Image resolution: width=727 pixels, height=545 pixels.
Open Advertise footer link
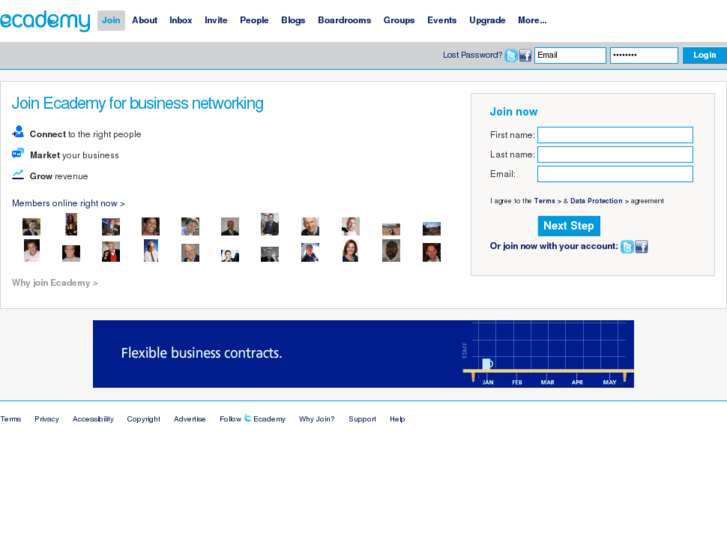190,419
